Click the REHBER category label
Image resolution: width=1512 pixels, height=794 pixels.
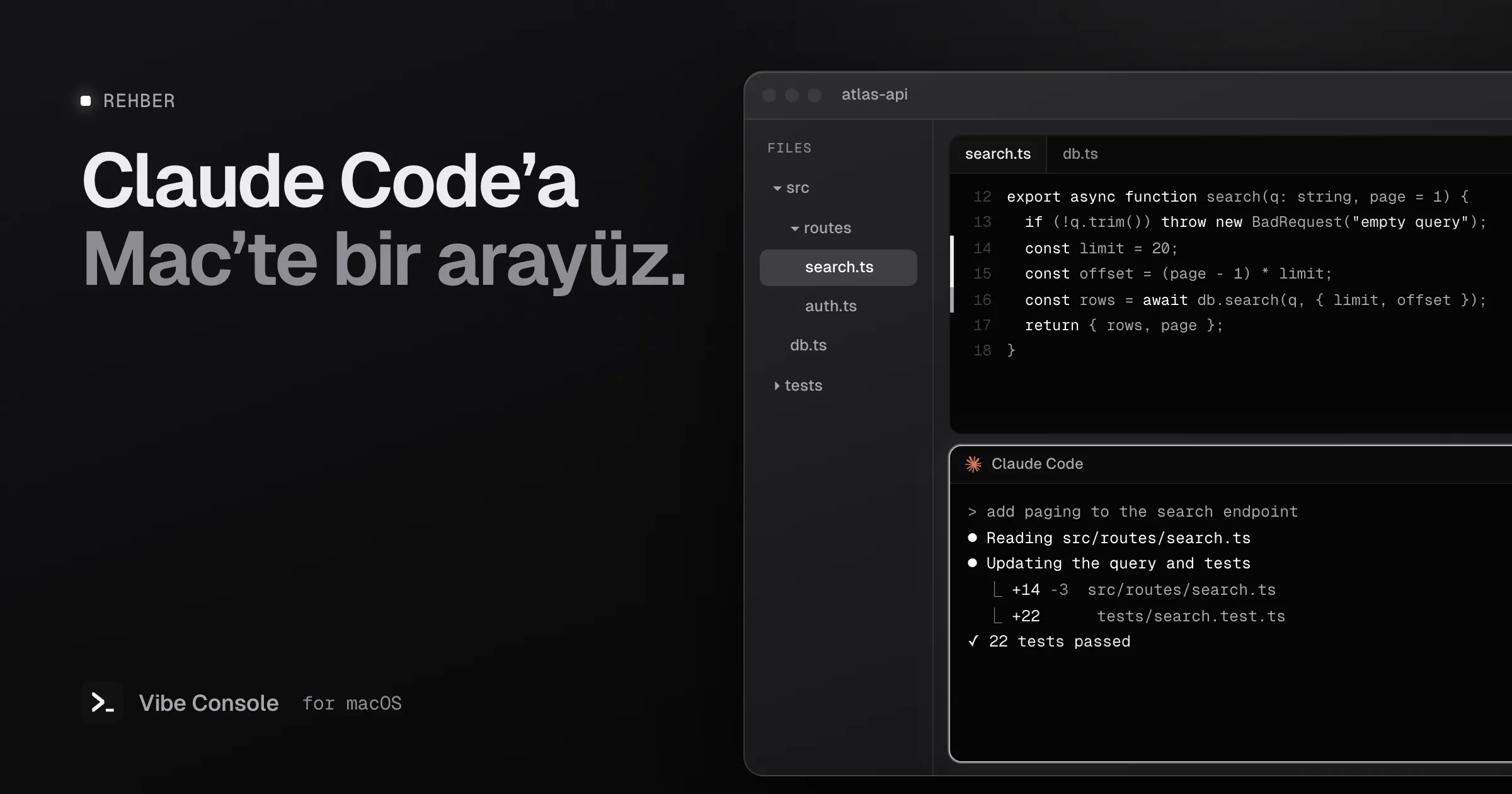click(x=139, y=101)
